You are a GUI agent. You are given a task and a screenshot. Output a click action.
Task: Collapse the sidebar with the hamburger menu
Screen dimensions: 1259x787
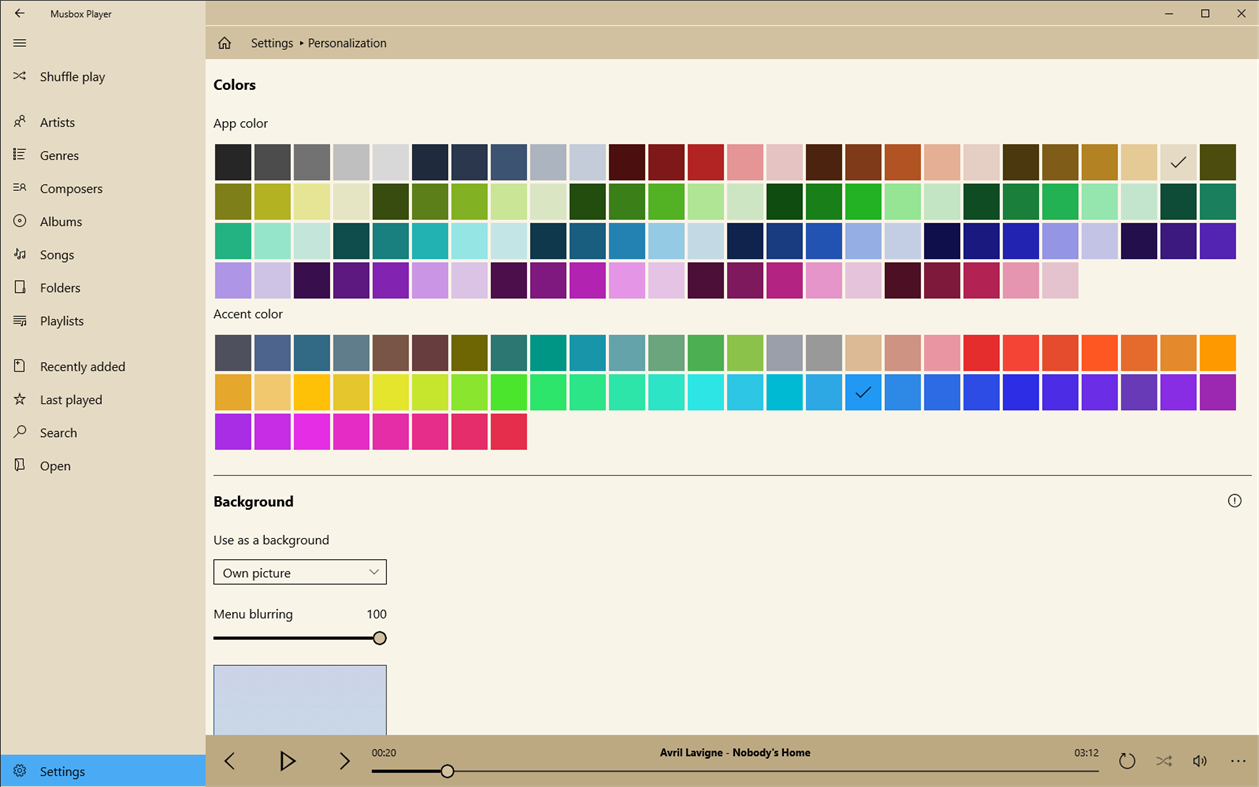pos(19,43)
